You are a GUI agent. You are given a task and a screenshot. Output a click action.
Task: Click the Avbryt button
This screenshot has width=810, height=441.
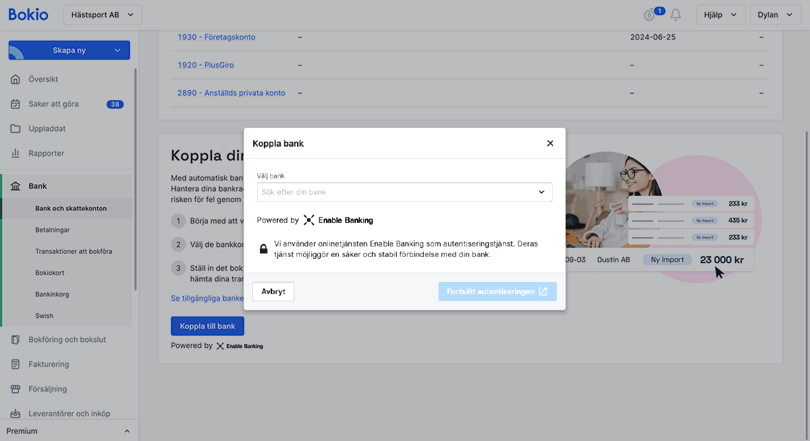pyautogui.click(x=273, y=292)
